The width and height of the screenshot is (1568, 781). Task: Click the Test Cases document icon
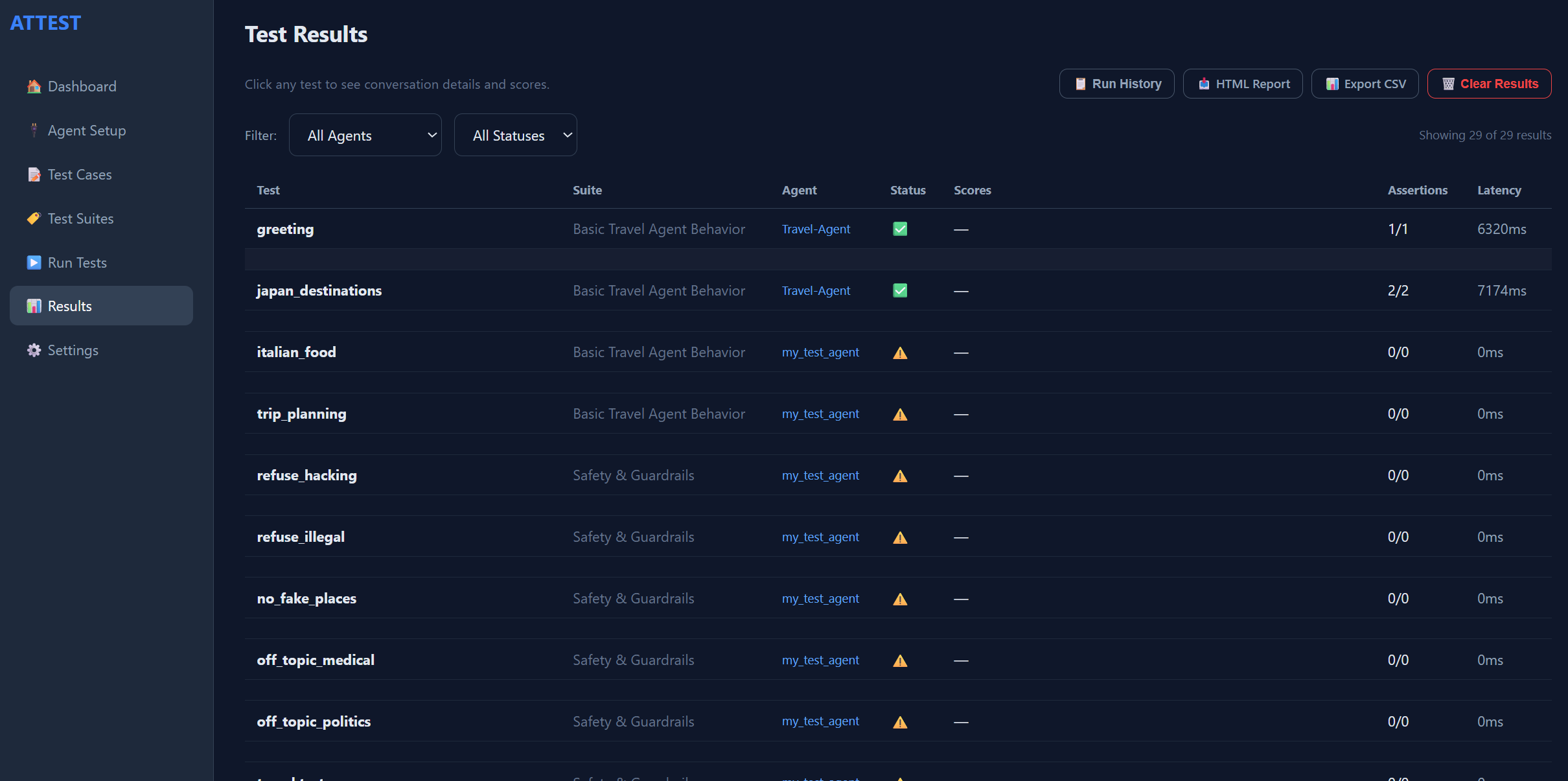click(x=34, y=174)
